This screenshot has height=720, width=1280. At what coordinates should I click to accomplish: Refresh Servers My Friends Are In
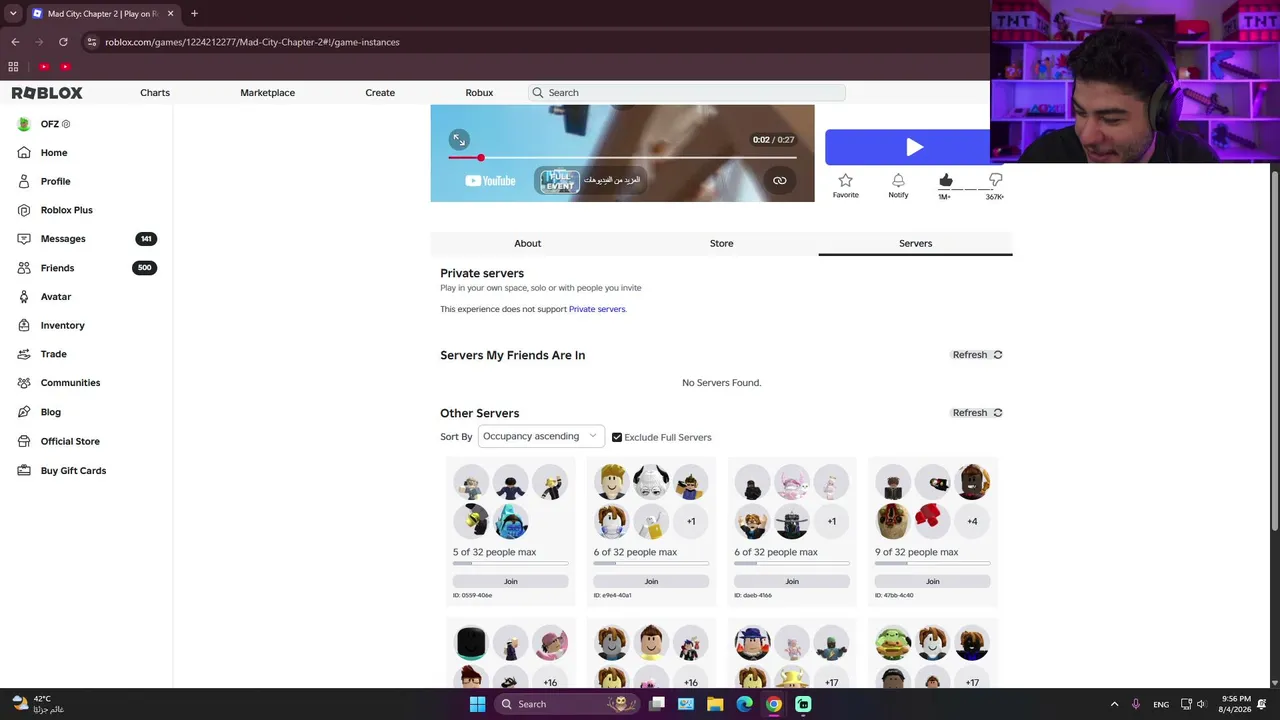(x=977, y=355)
